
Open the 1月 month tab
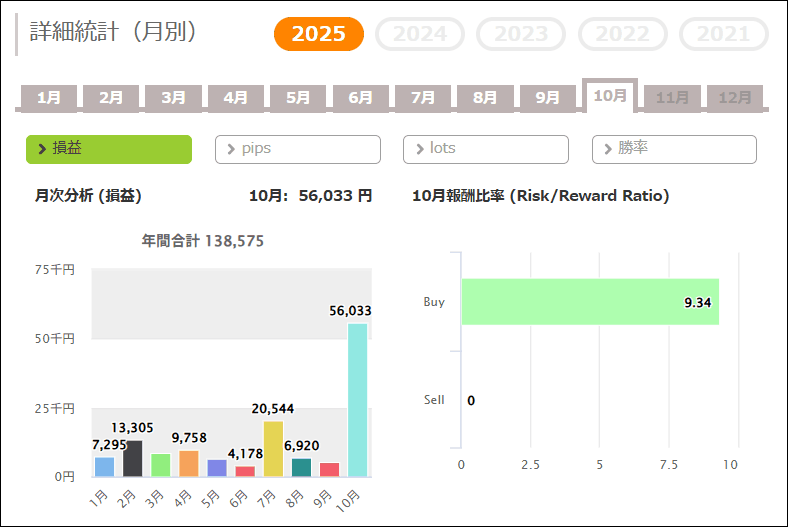click(x=49, y=98)
